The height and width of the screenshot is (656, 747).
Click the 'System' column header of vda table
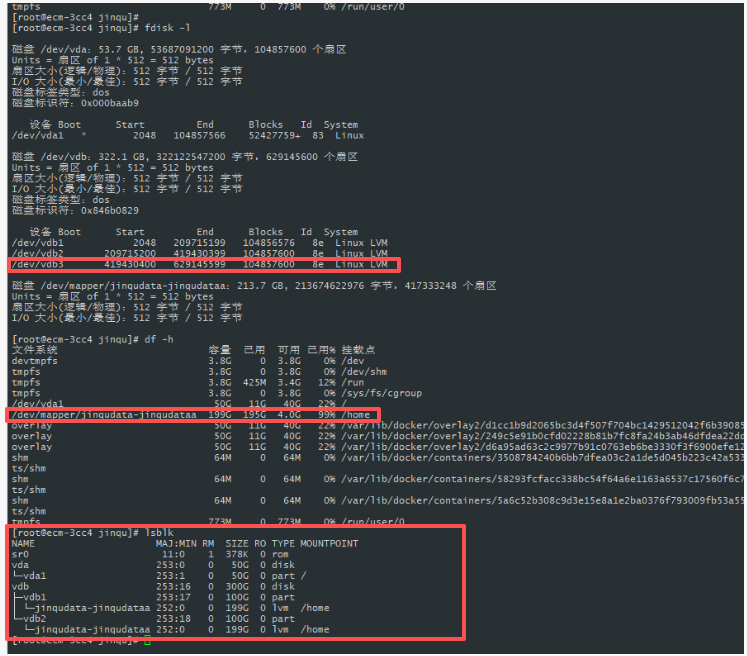coord(341,125)
